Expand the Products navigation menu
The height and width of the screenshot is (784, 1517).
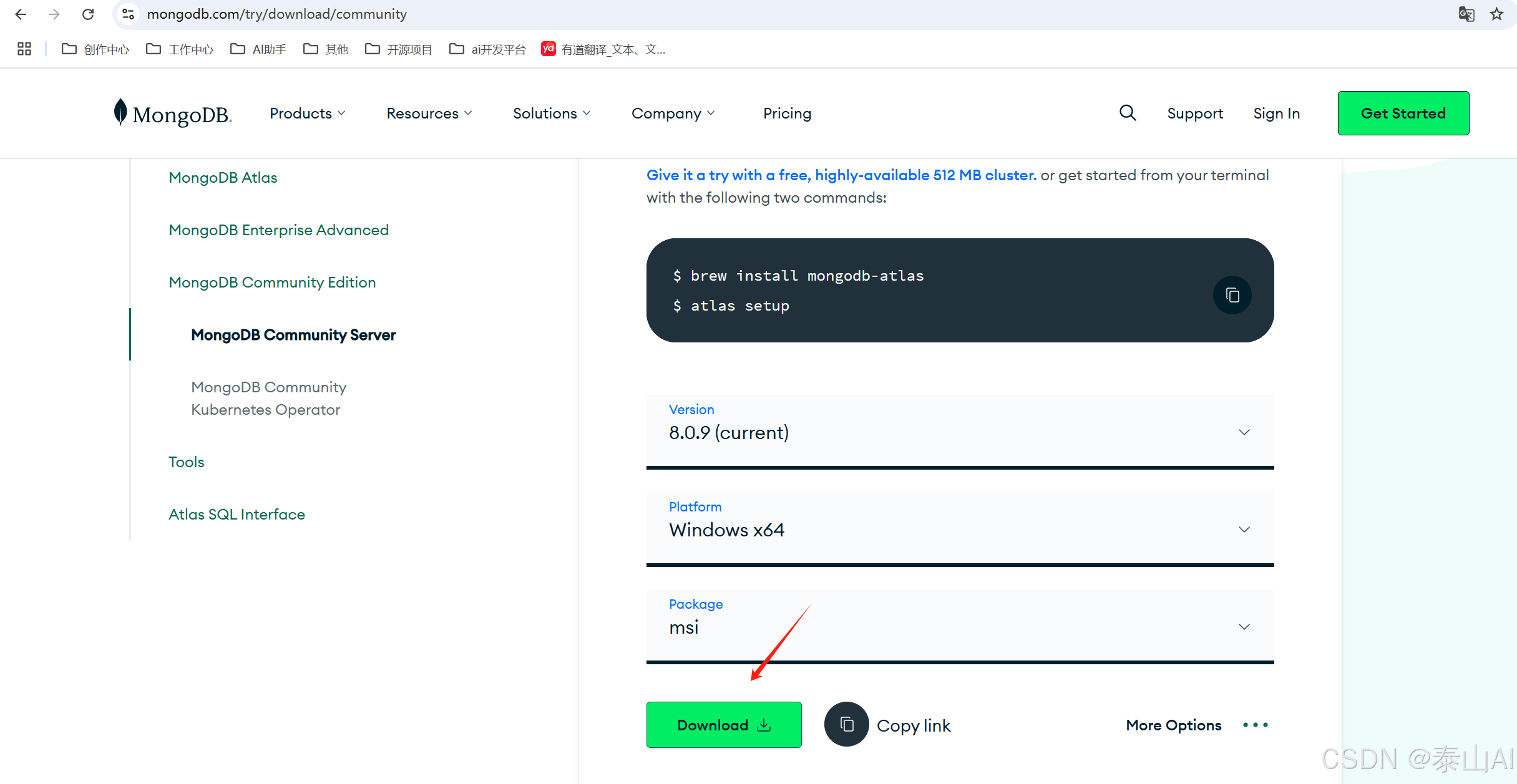(x=307, y=114)
